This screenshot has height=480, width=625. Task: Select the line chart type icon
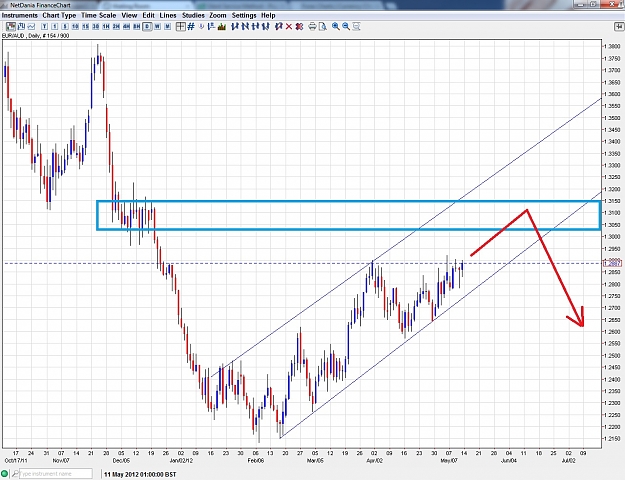31,26
